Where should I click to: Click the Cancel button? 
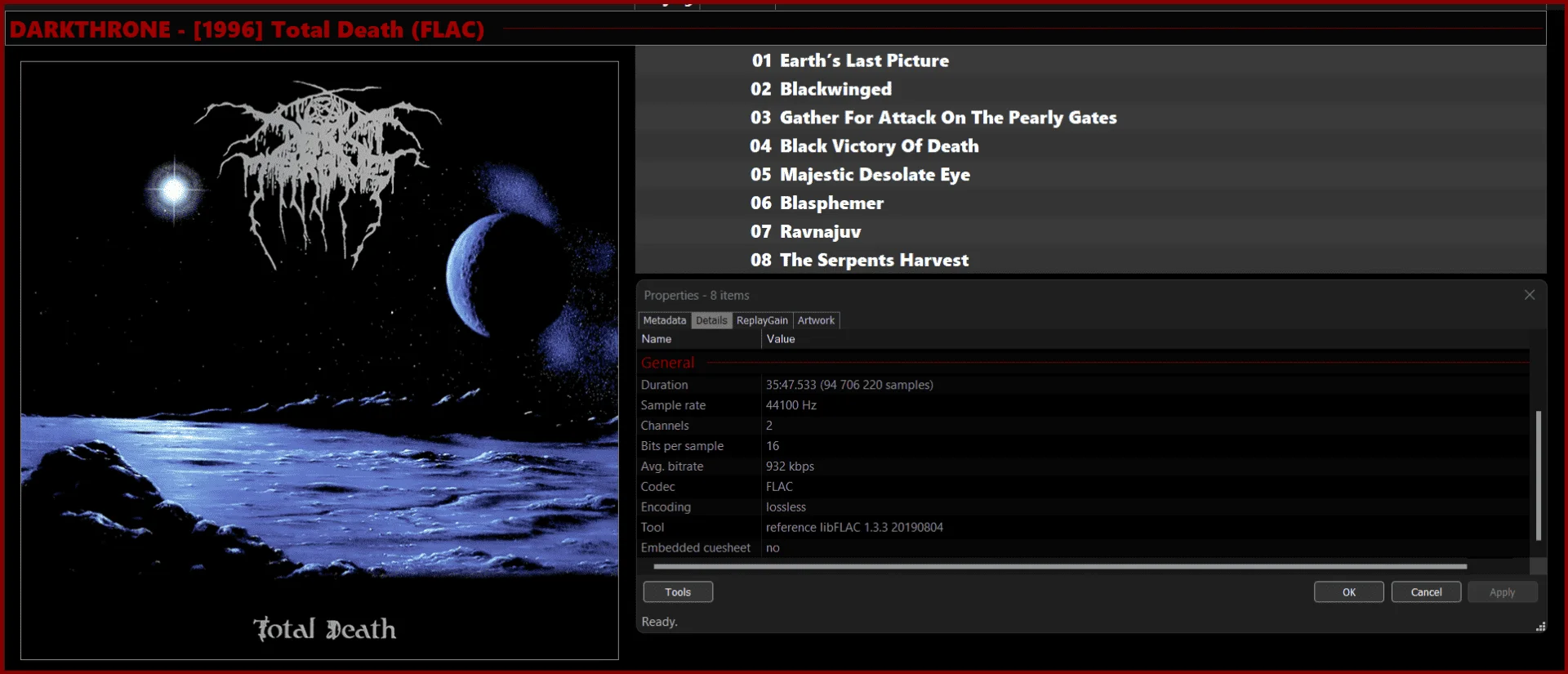coord(1426,591)
